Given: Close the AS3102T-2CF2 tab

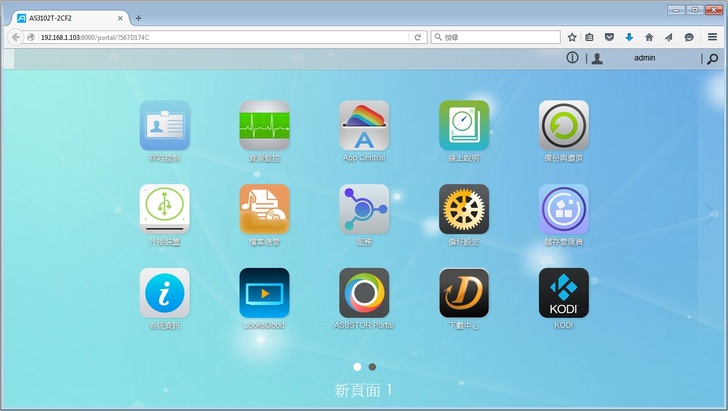Looking at the screenshot, I should 120,18.
